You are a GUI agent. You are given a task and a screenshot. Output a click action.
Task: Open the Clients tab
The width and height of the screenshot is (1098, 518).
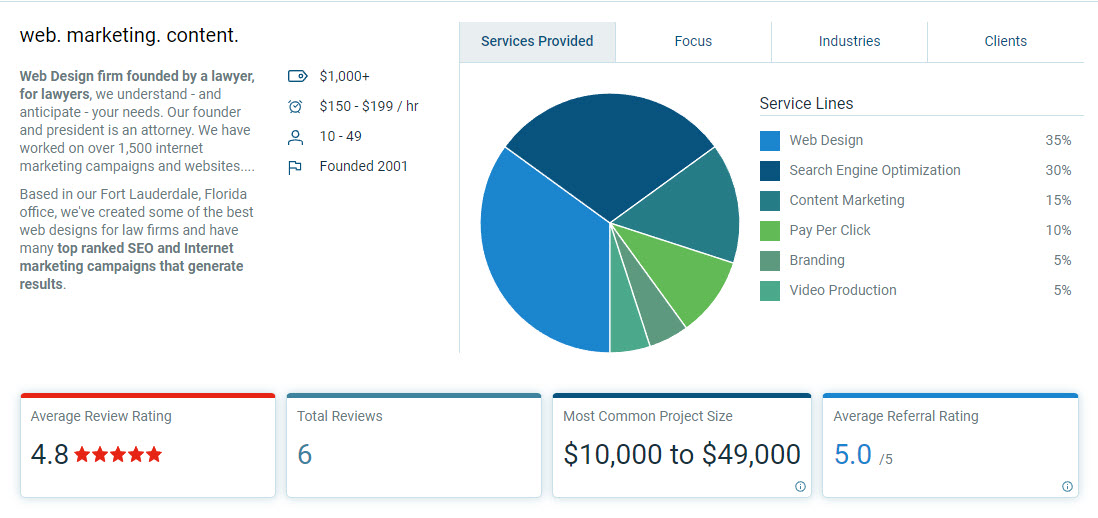tap(1005, 41)
